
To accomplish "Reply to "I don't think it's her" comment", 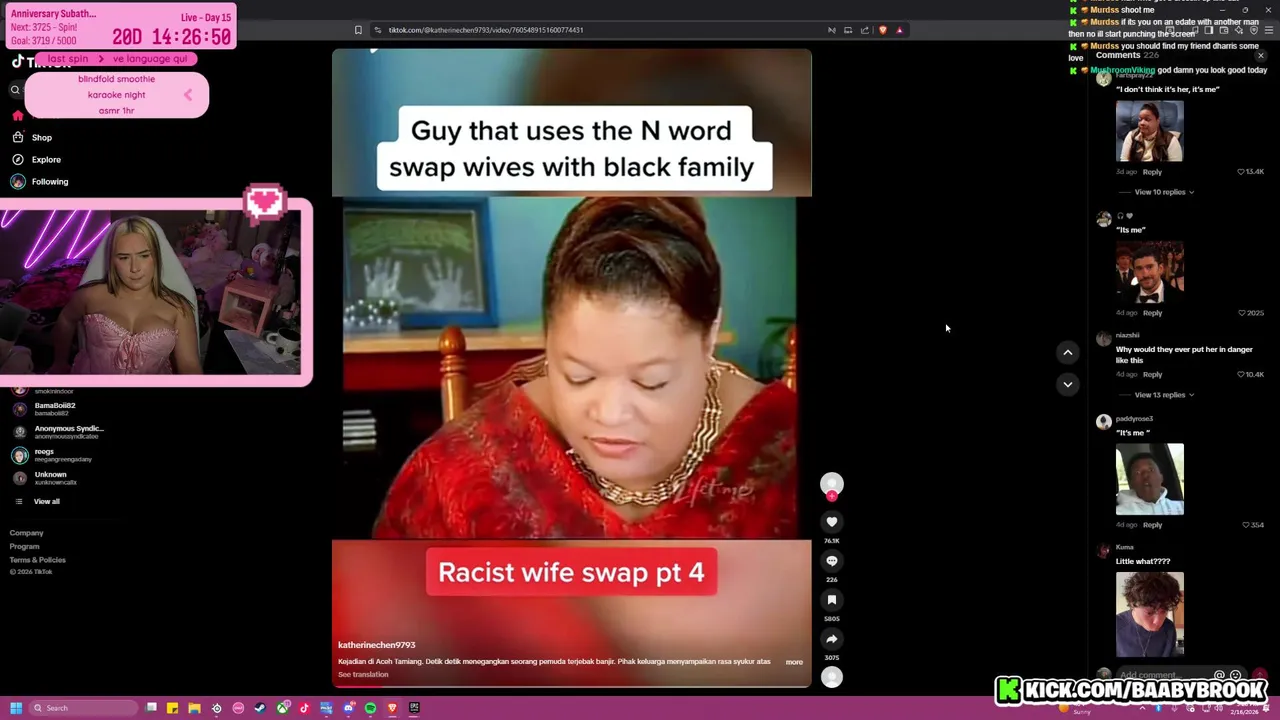I will pyautogui.click(x=1152, y=172).
